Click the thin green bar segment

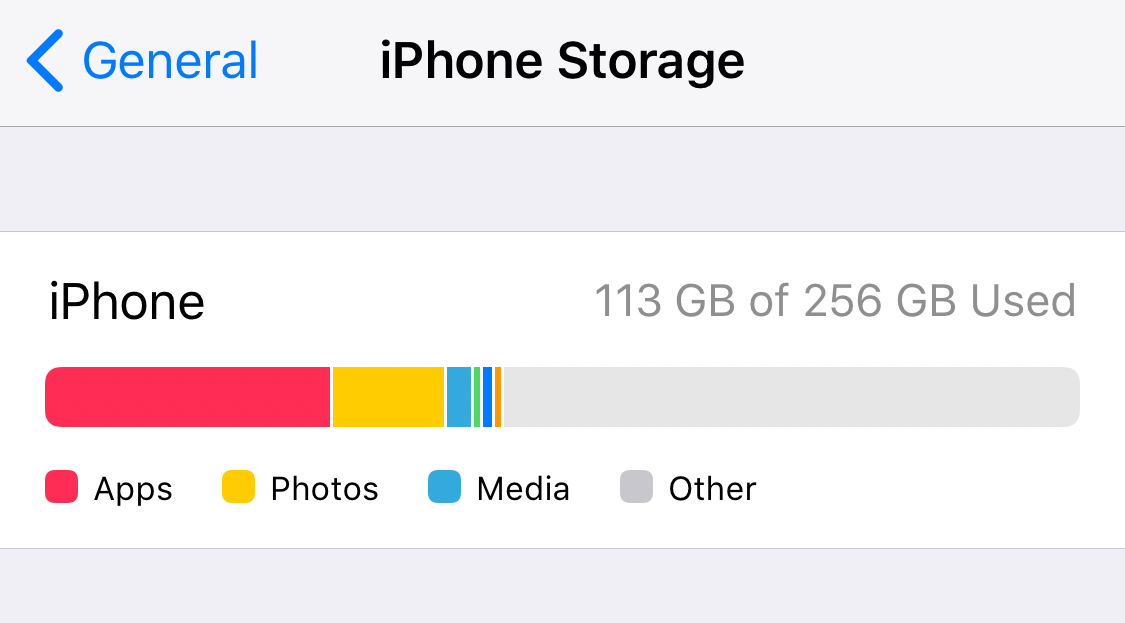[x=477, y=397]
